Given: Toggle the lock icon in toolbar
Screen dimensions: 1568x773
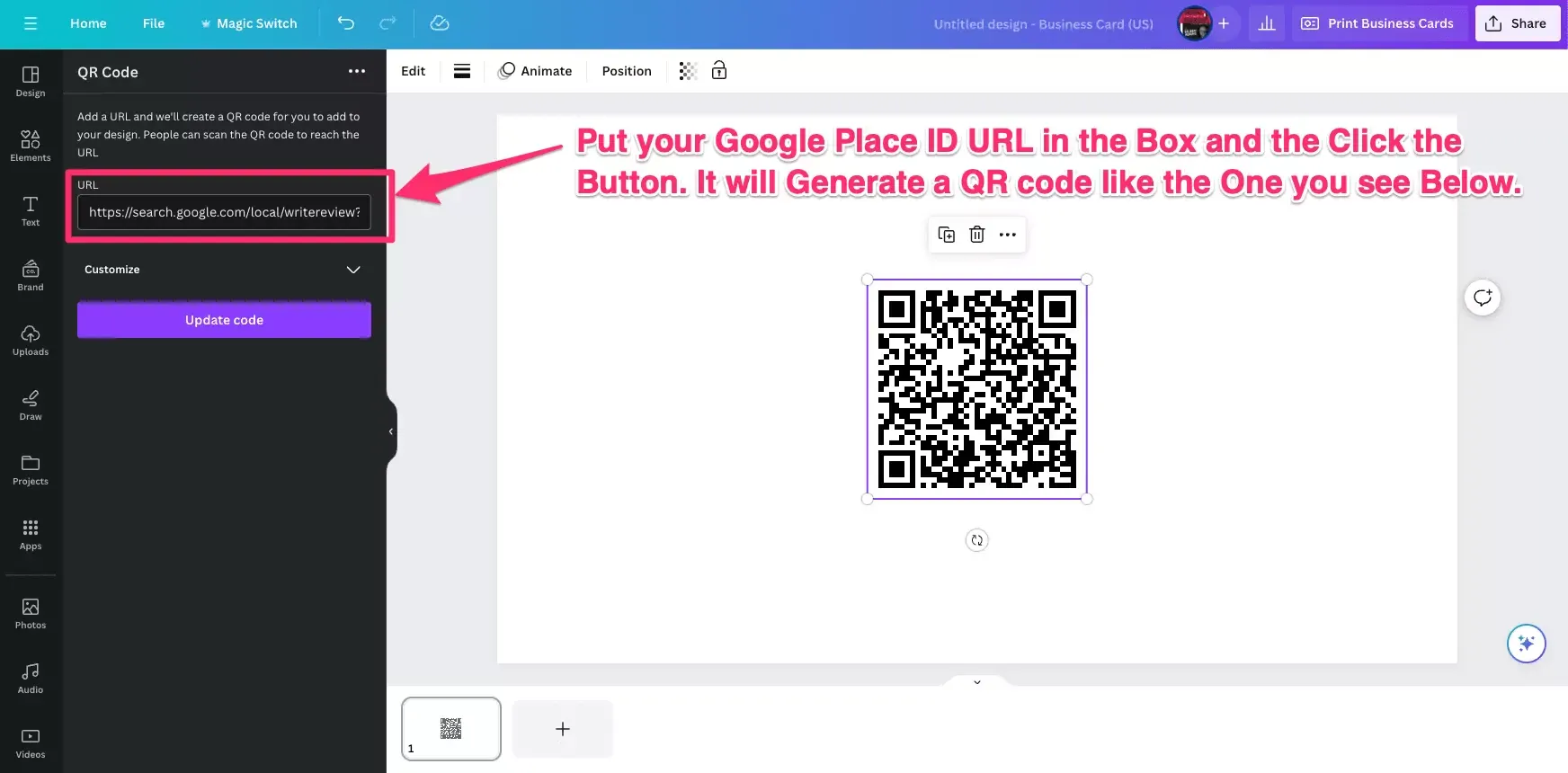Looking at the screenshot, I should [719, 71].
